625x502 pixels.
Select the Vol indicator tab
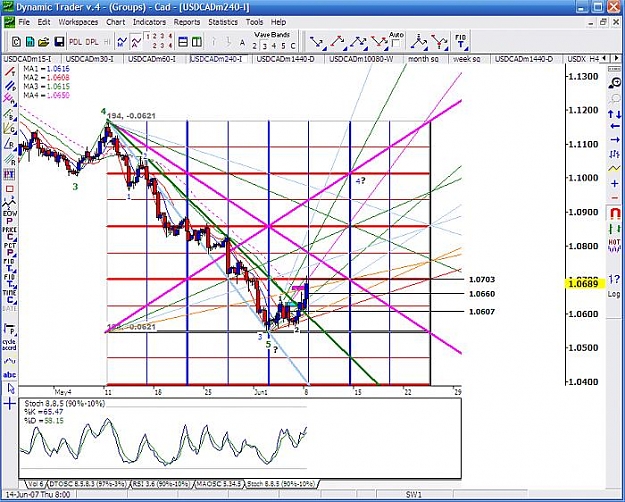pyautogui.click(x=35, y=484)
